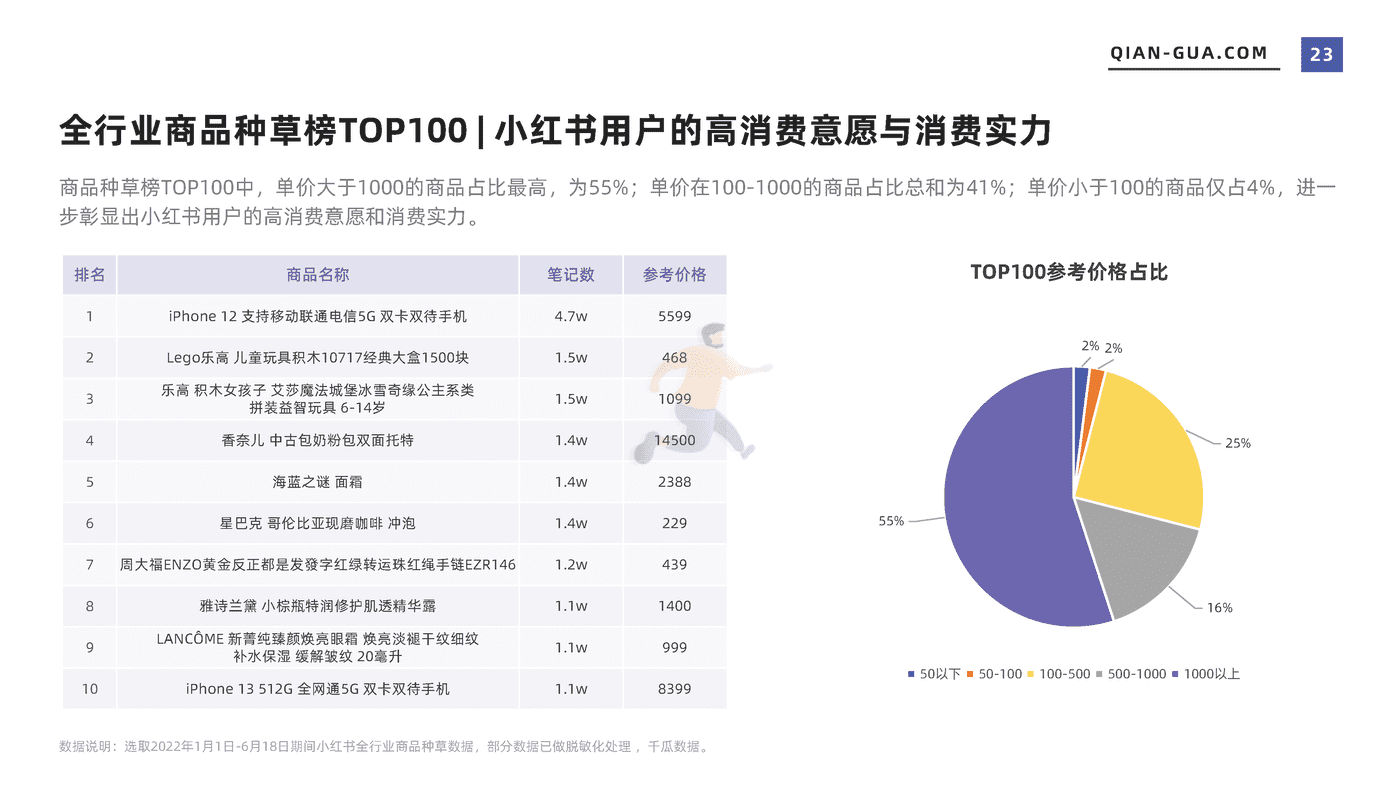This screenshot has width=1400, height=788.
Task: Click the 商品名称 column header
Action: point(318,275)
